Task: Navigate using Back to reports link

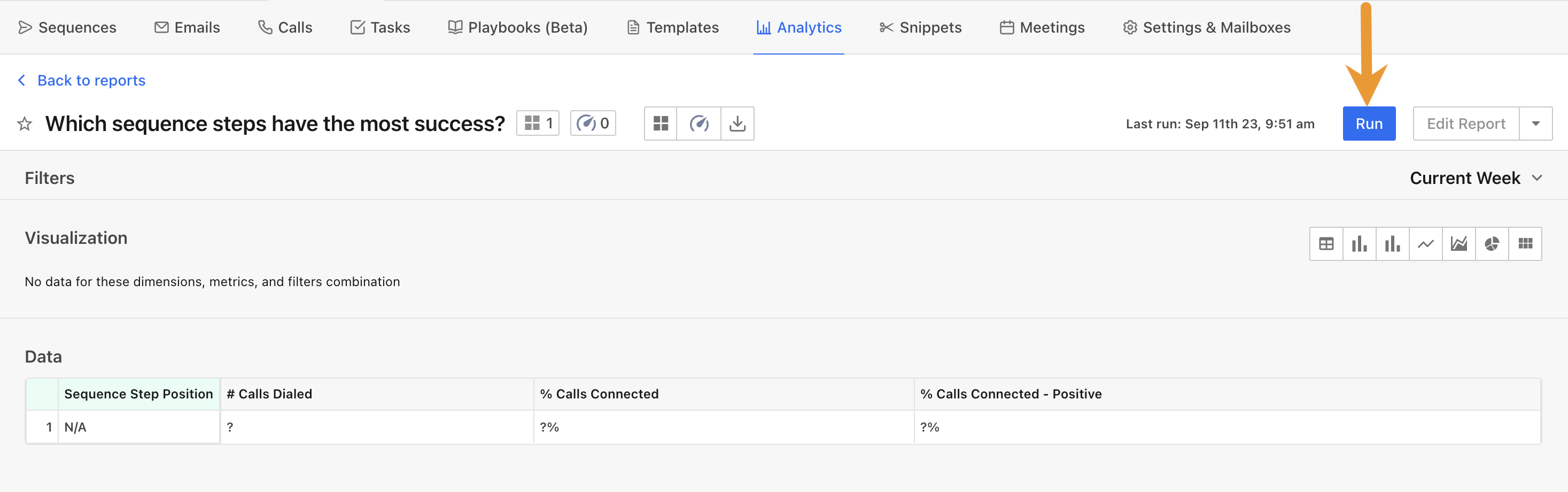Action: coord(91,80)
